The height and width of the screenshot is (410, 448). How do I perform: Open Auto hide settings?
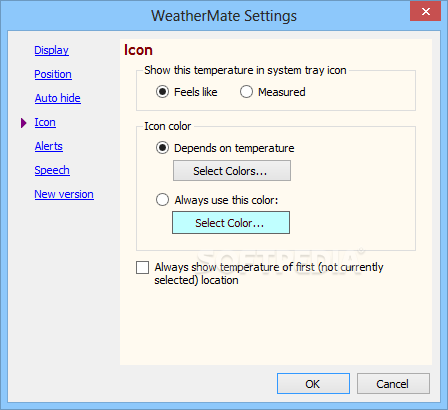point(58,98)
